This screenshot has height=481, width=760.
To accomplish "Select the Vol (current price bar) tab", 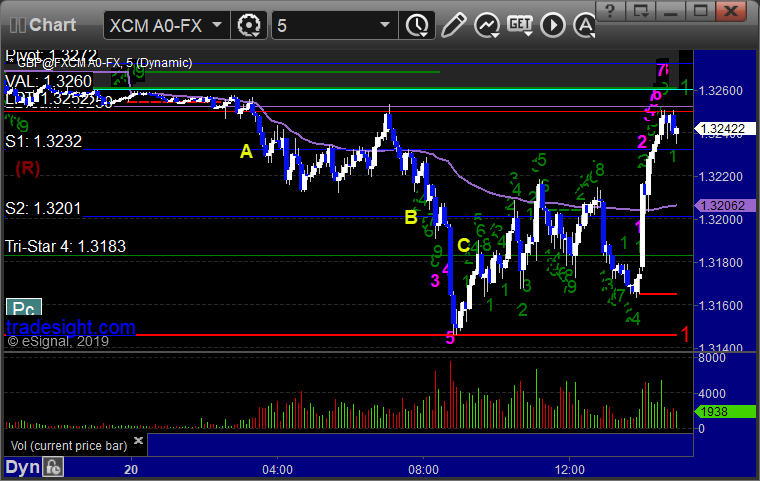I will (x=69, y=446).
